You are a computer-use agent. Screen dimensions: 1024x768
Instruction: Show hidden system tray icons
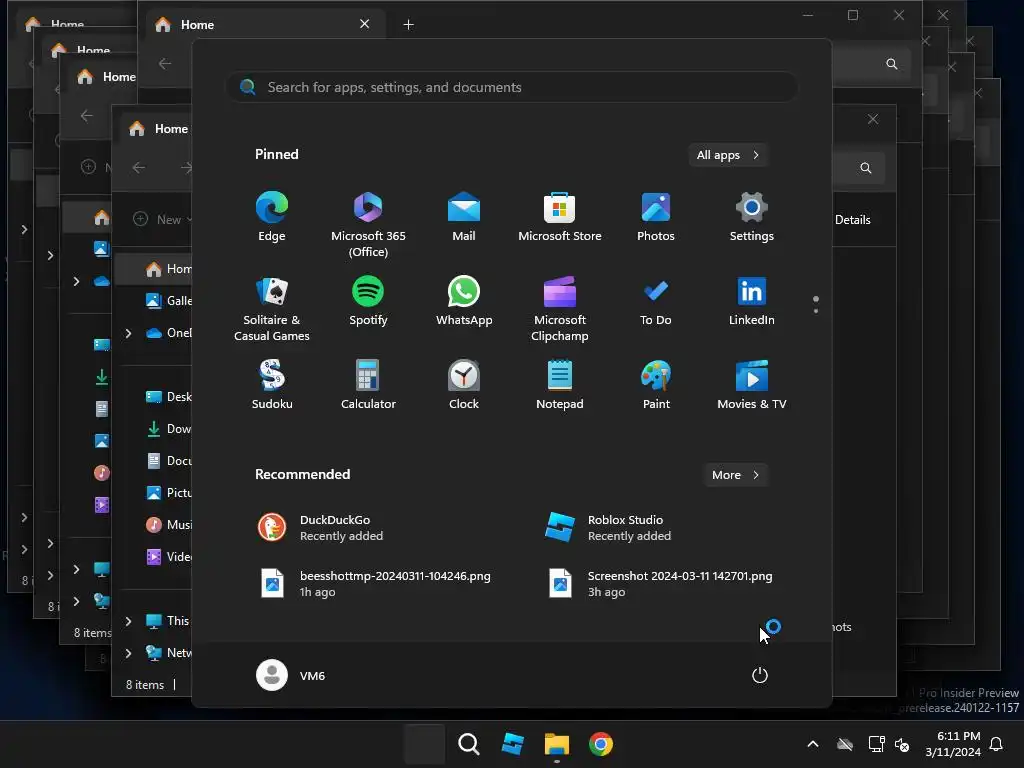(813, 744)
